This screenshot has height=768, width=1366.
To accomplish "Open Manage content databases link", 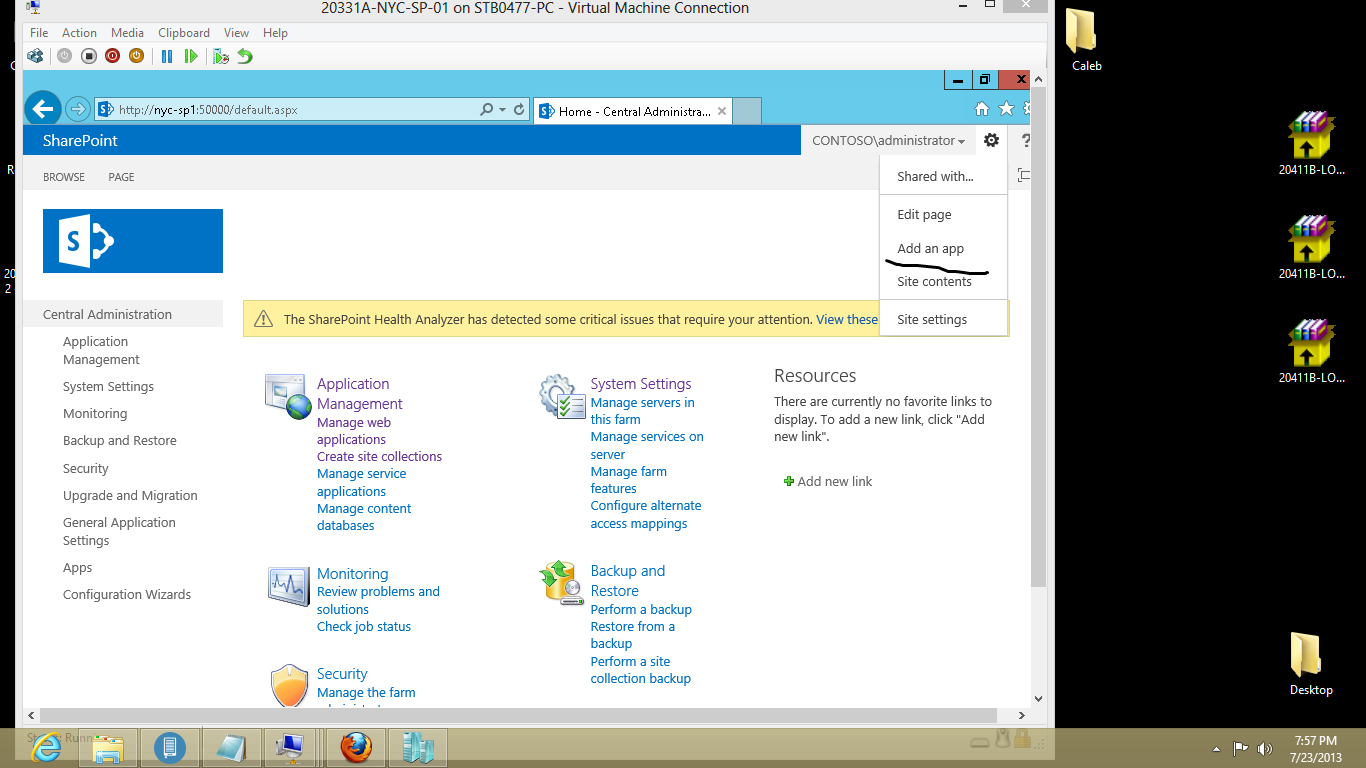I will point(364,517).
